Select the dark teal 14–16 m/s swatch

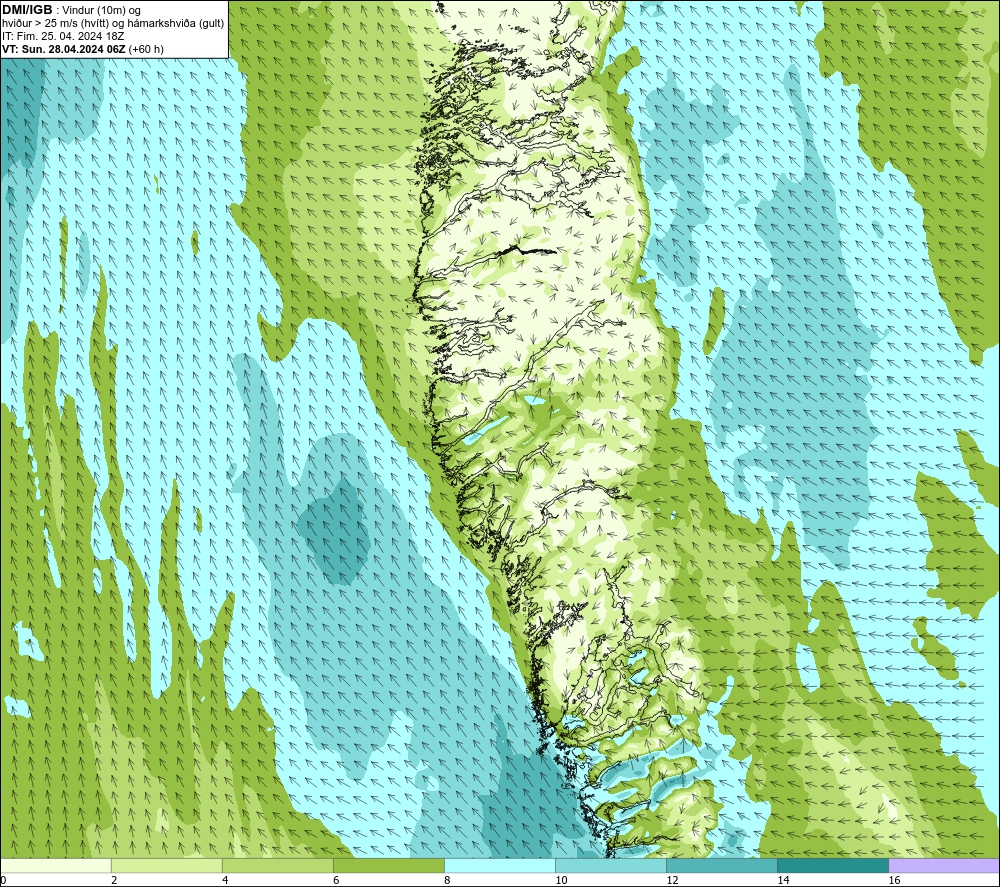833,865
